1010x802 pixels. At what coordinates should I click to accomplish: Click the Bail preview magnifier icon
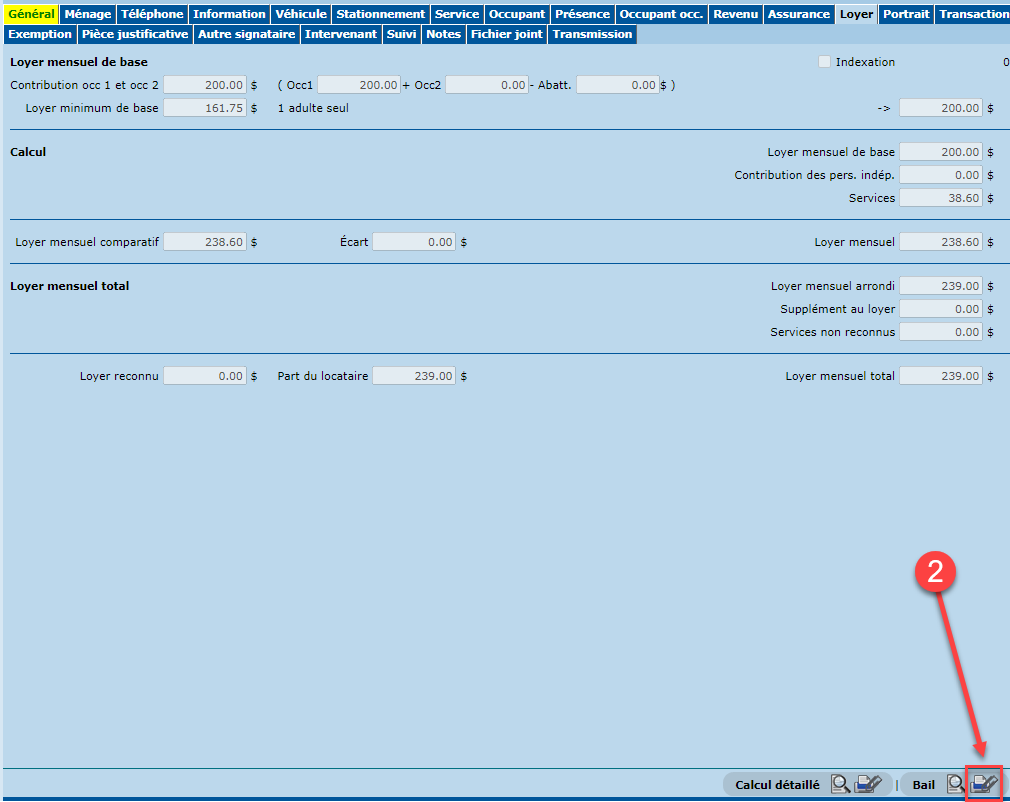(x=956, y=785)
